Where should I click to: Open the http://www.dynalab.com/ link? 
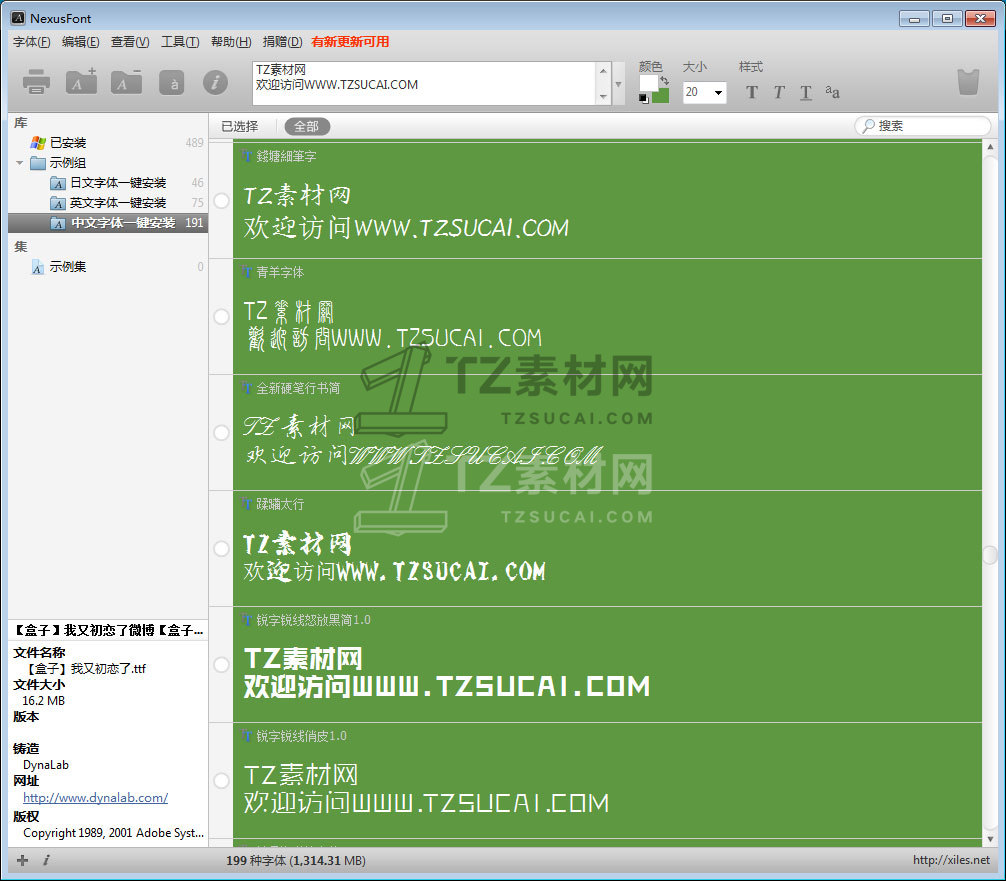96,798
